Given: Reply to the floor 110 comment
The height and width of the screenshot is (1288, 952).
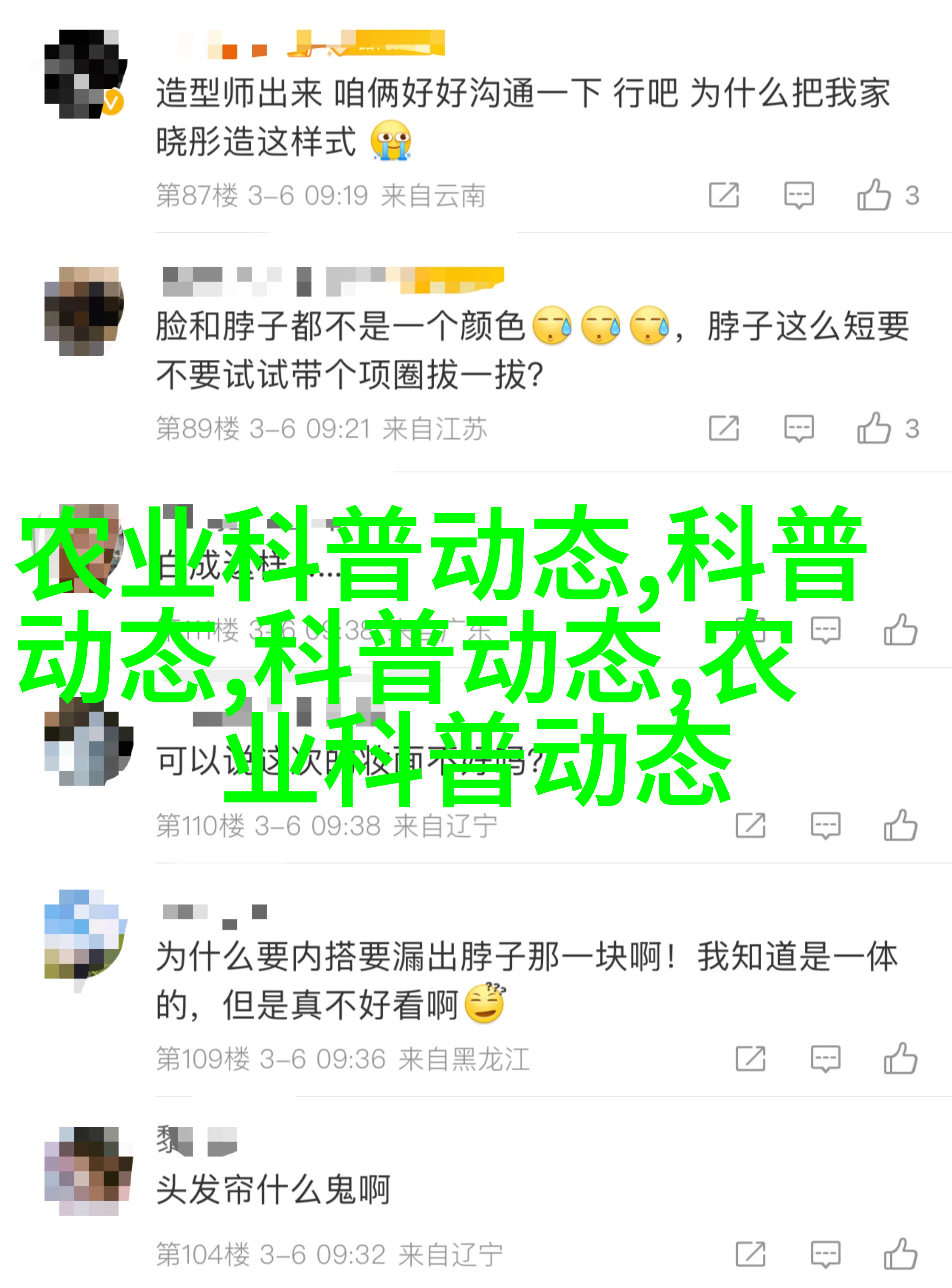Looking at the screenshot, I should click(x=826, y=825).
